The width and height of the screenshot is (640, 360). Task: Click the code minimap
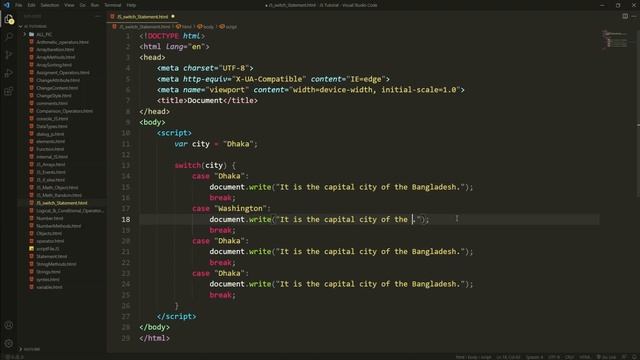point(616,40)
